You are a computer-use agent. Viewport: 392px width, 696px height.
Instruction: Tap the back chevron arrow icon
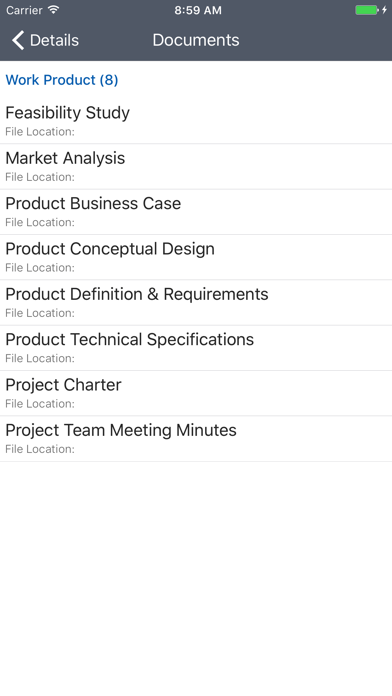tap(18, 40)
